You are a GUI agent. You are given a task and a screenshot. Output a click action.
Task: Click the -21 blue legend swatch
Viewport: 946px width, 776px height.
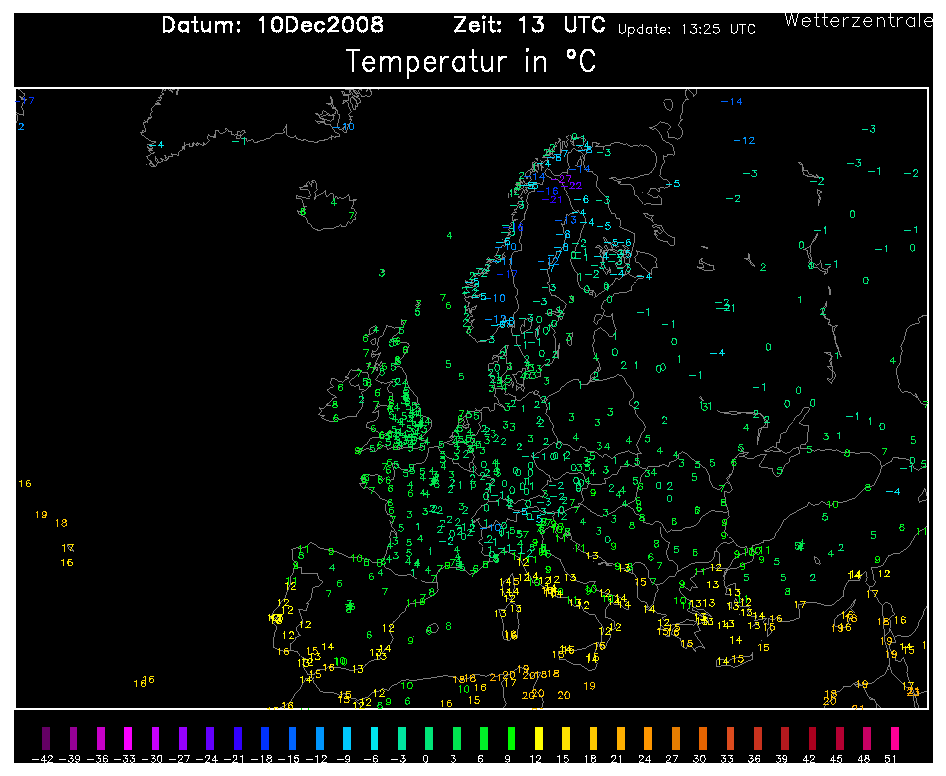coord(238,738)
